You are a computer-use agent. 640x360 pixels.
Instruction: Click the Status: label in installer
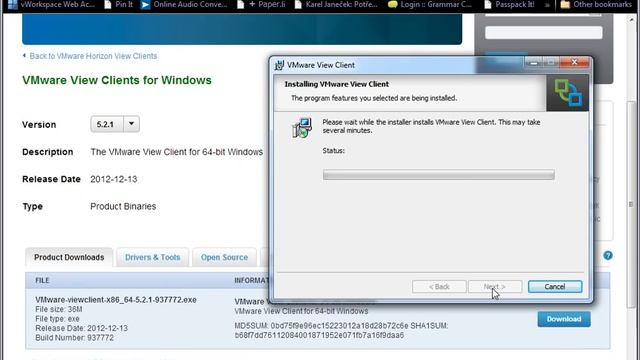[333, 151]
